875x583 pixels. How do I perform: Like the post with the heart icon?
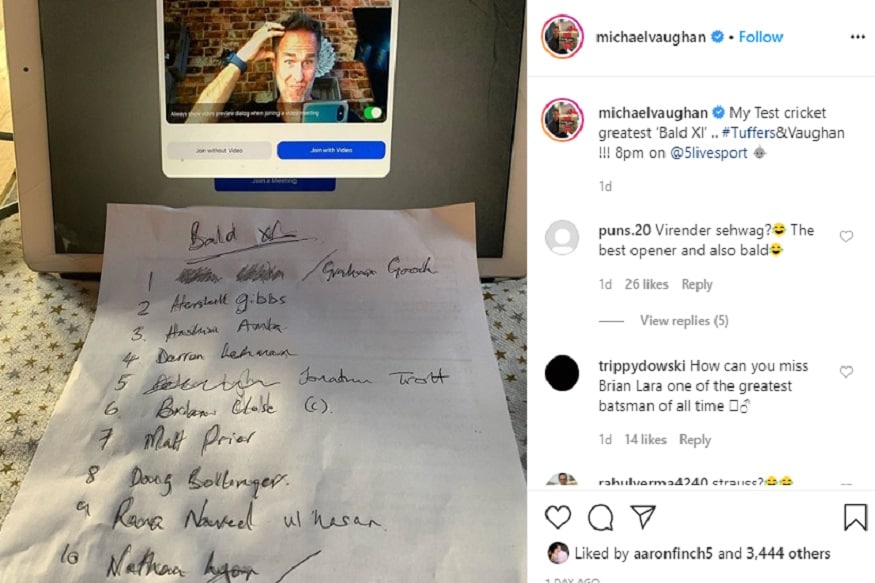(557, 517)
